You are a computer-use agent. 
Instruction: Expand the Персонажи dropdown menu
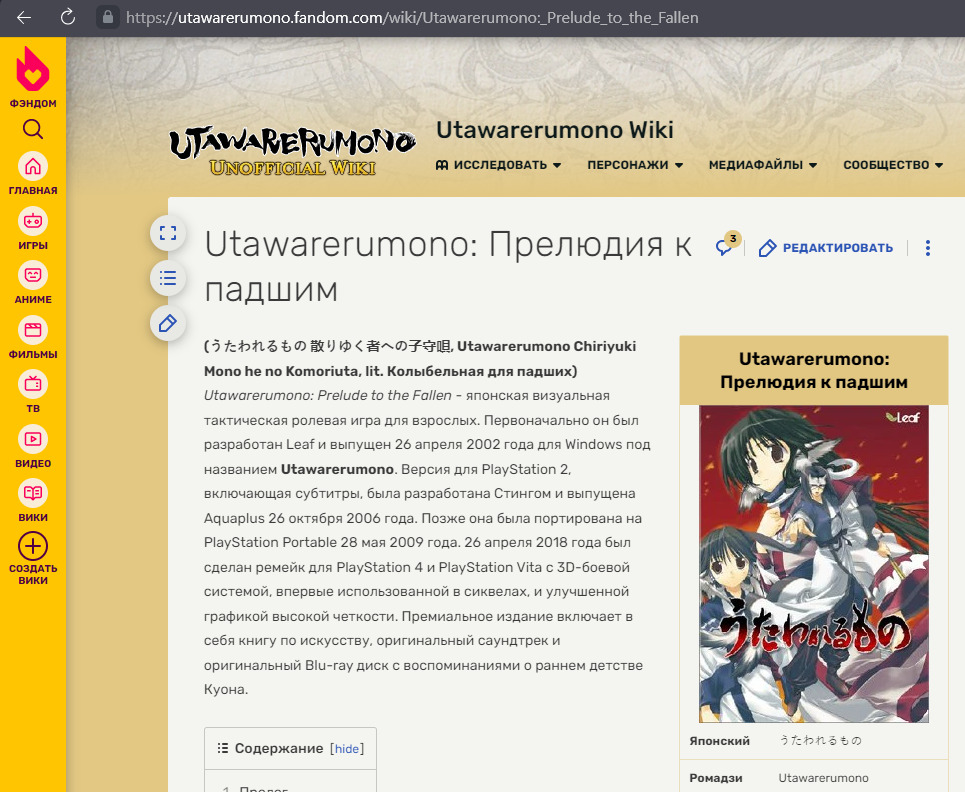[x=635, y=165]
